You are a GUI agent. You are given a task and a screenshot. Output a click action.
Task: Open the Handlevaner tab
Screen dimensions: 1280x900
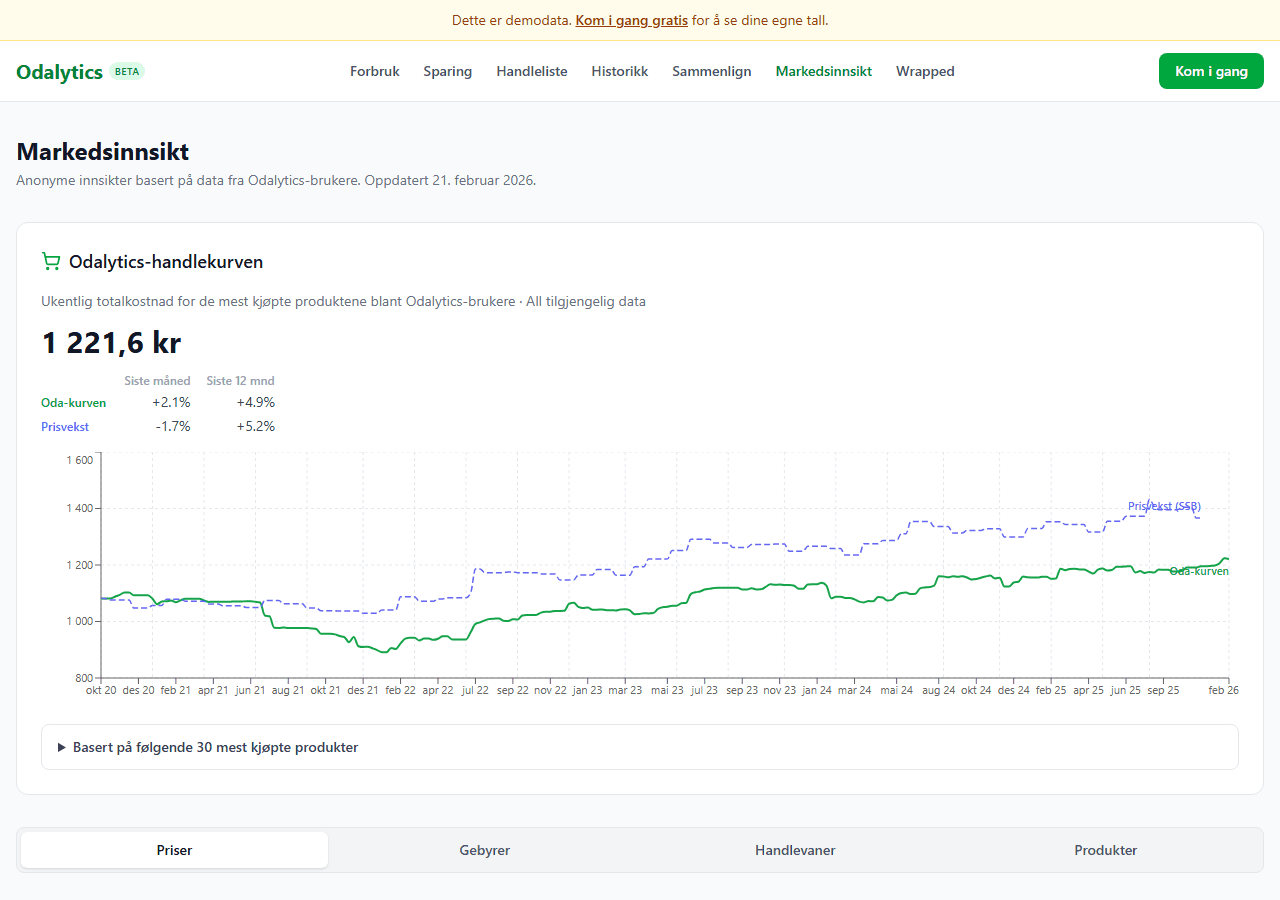click(x=795, y=850)
